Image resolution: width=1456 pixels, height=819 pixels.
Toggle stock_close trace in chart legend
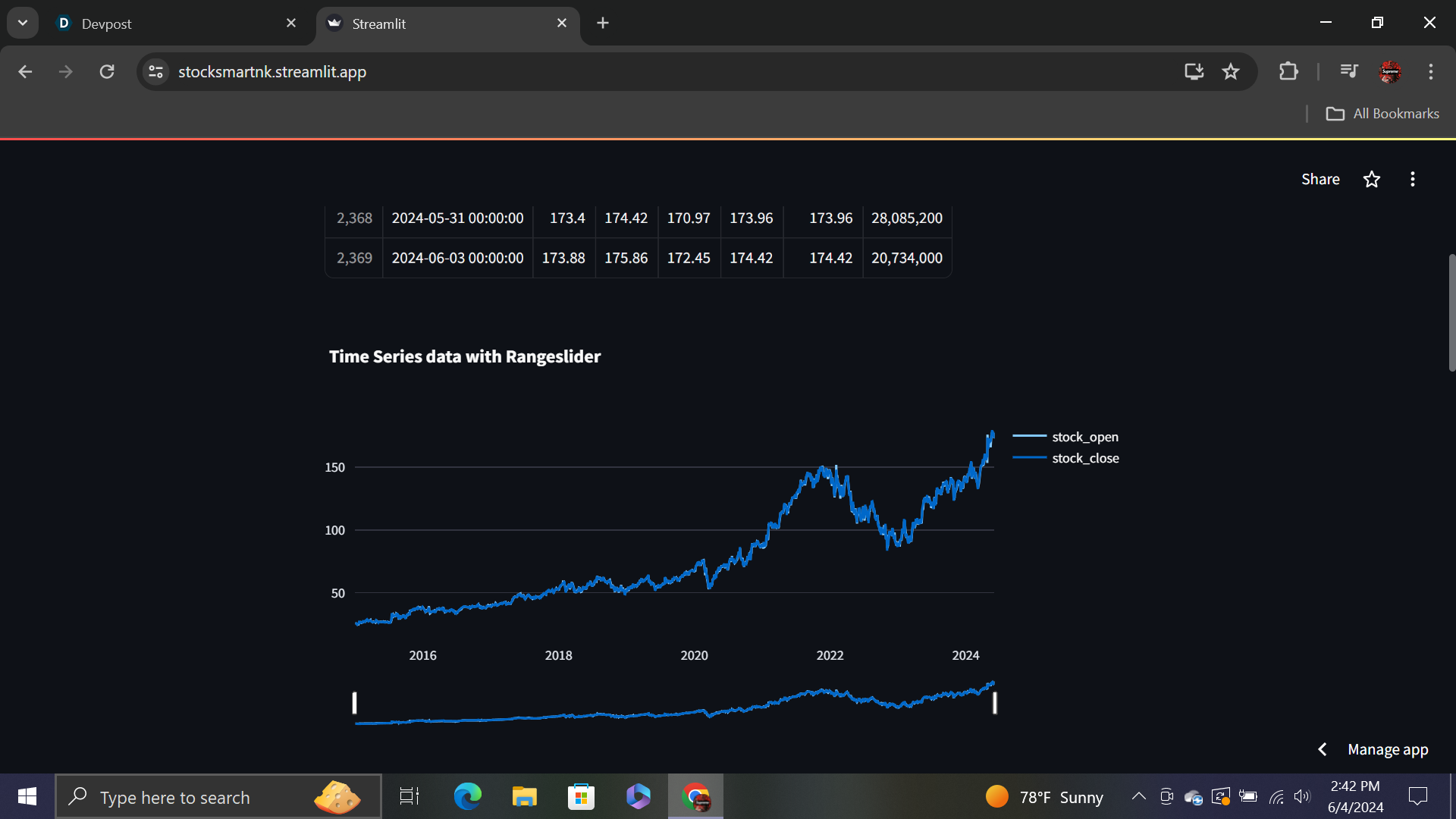point(1084,458)
